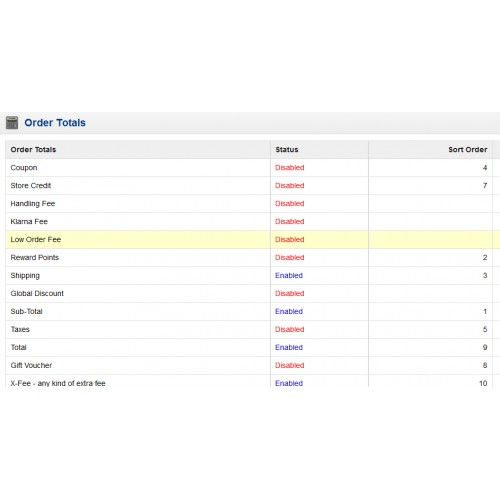Click Disabled status of Taxes

290,330
